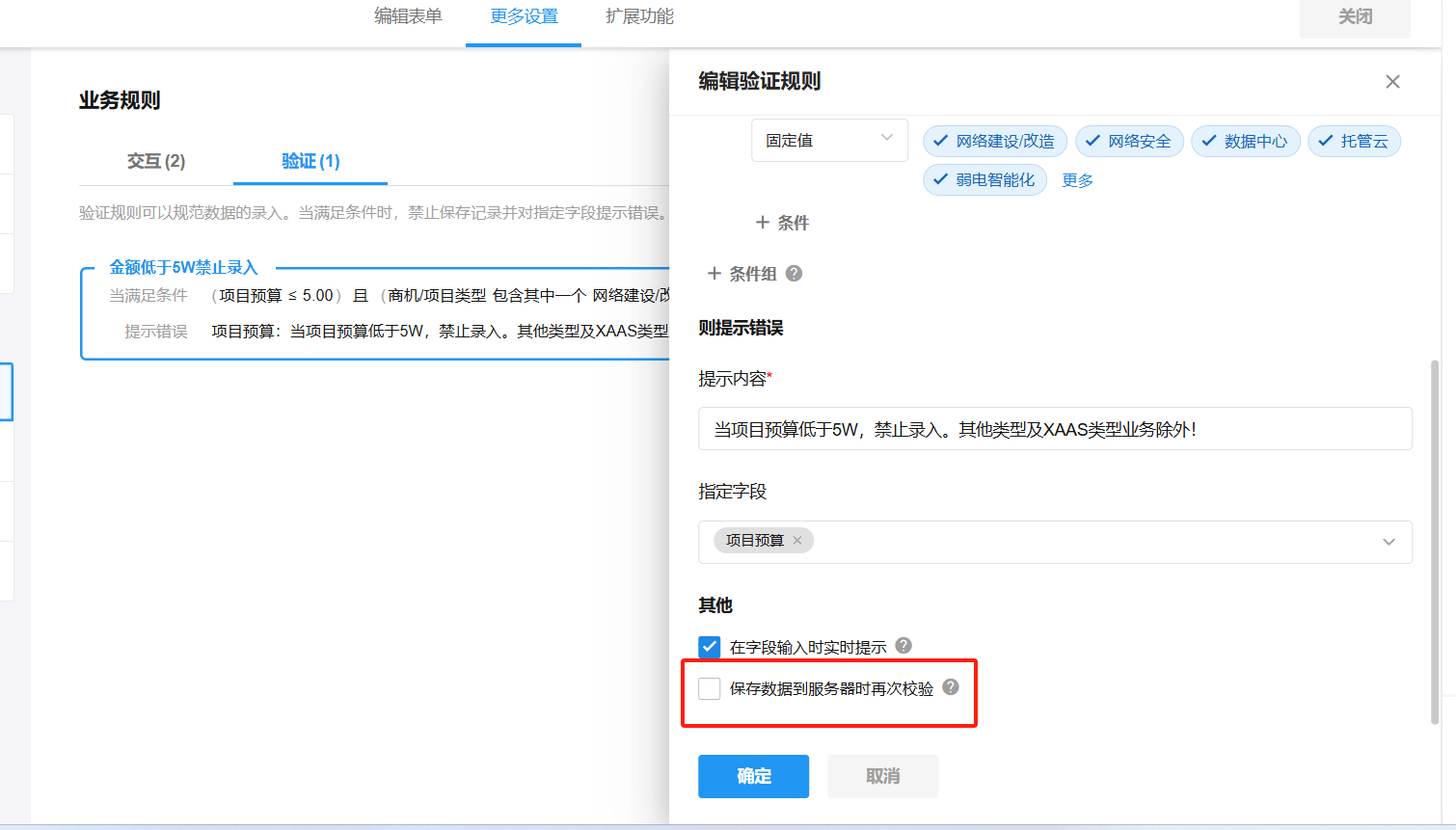Click help icon beside 保存数据到服务器时再次校验
This screenshot has height=830, width=1456.
tap(951, 687)
